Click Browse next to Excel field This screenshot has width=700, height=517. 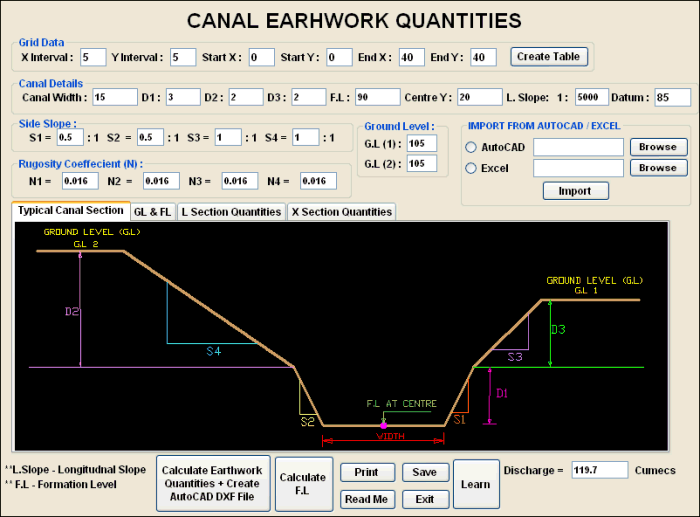tap(657, 168)
